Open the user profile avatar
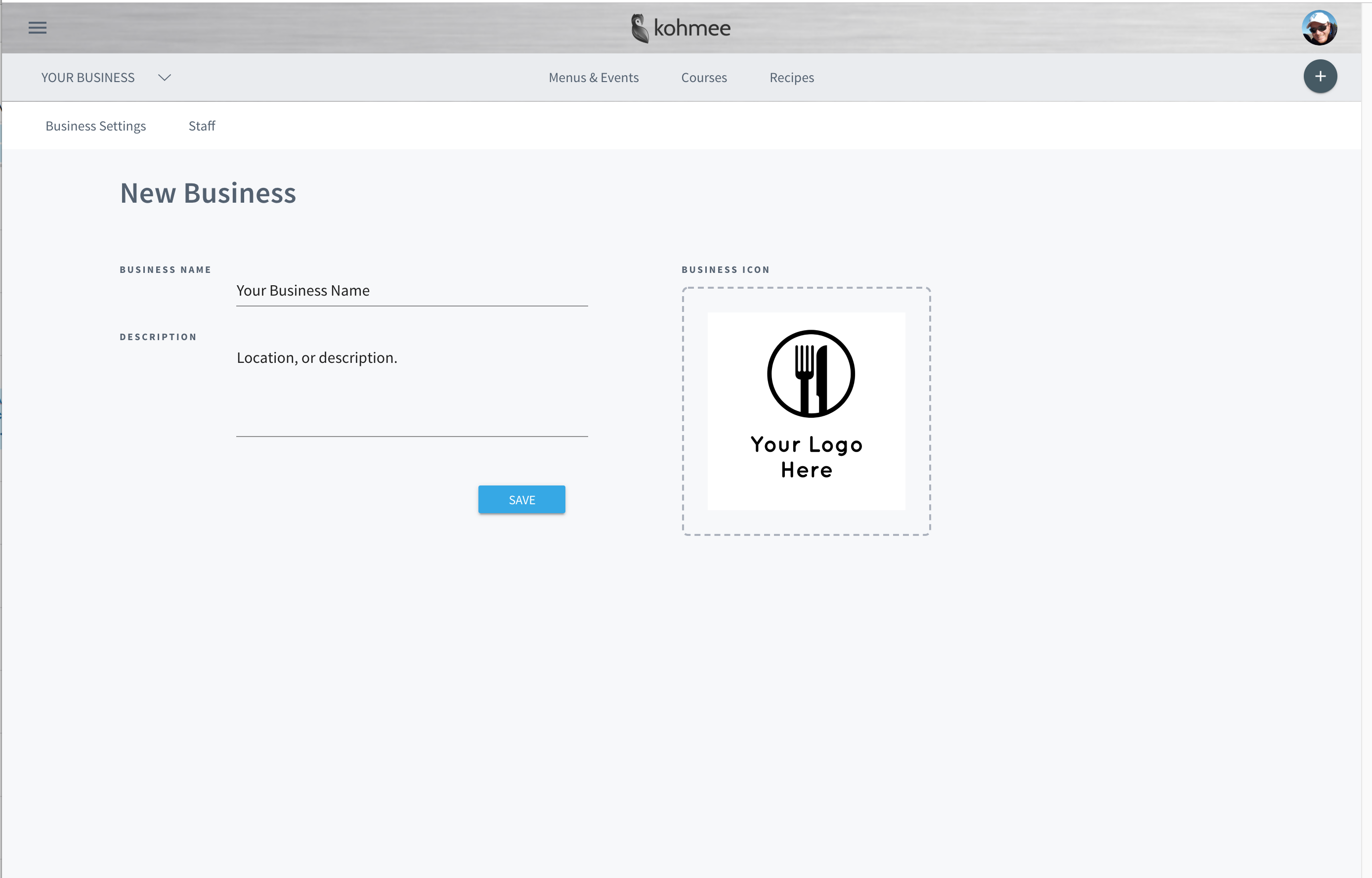1372x878 pixels. [1319, 27]
